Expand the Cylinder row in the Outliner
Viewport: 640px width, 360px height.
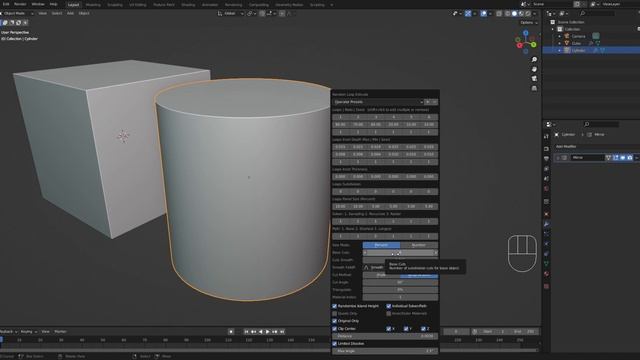pyautogui.click(x=560, y=51)
